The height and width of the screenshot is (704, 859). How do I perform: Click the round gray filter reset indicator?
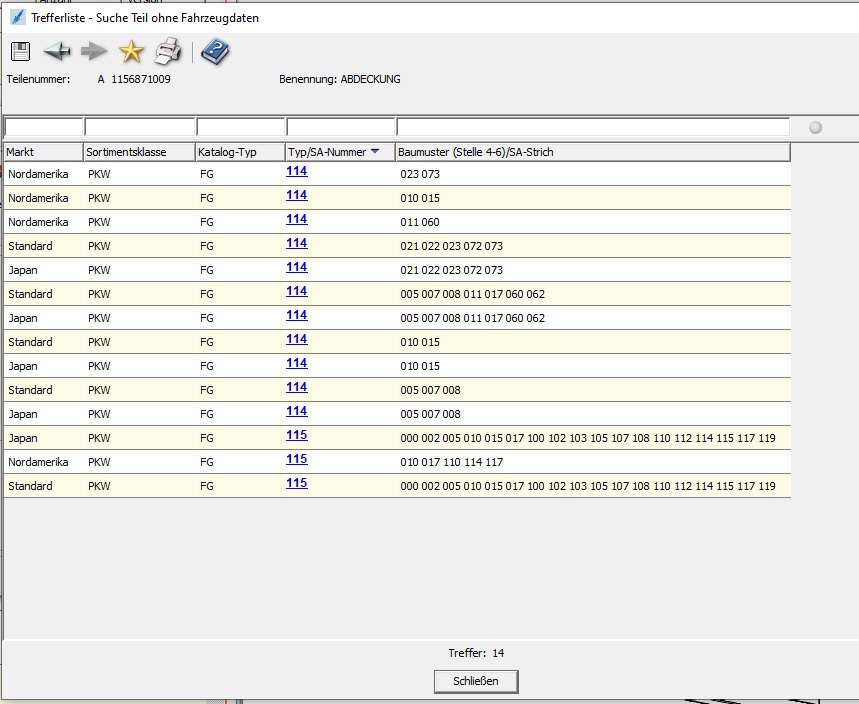[x=815, y=128]
